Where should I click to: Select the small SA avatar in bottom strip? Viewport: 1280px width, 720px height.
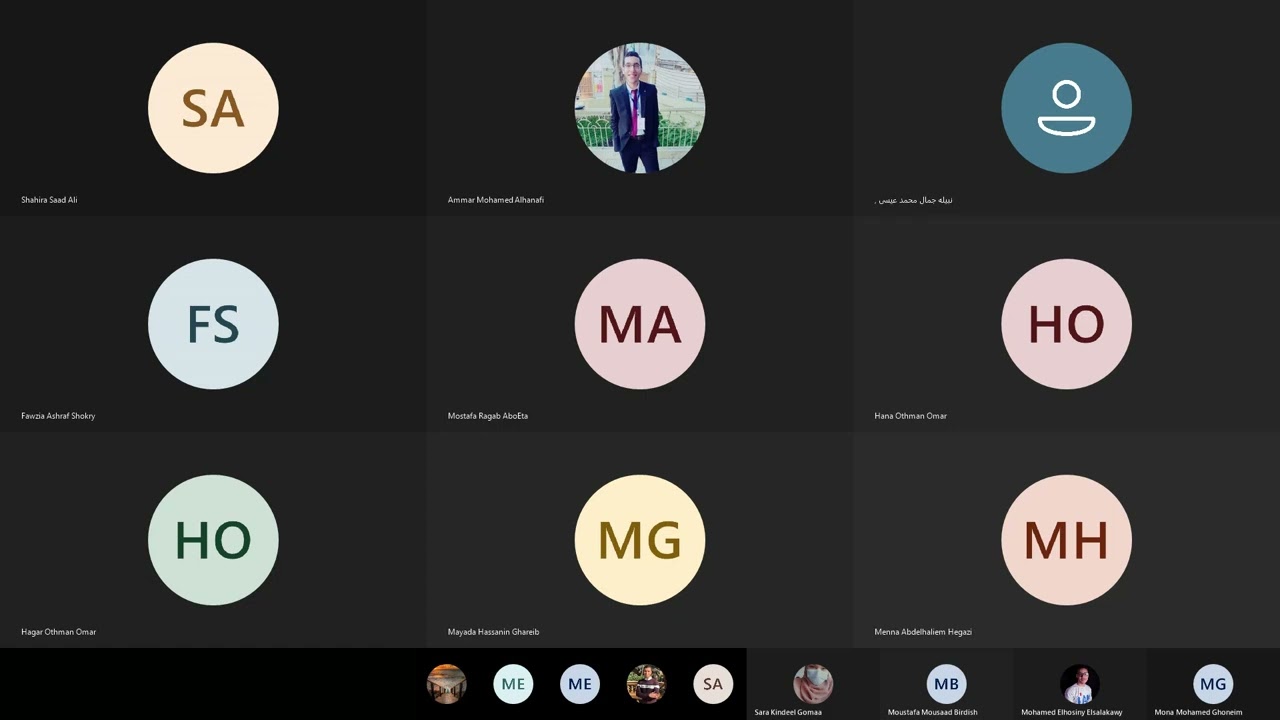pos(713,684)
